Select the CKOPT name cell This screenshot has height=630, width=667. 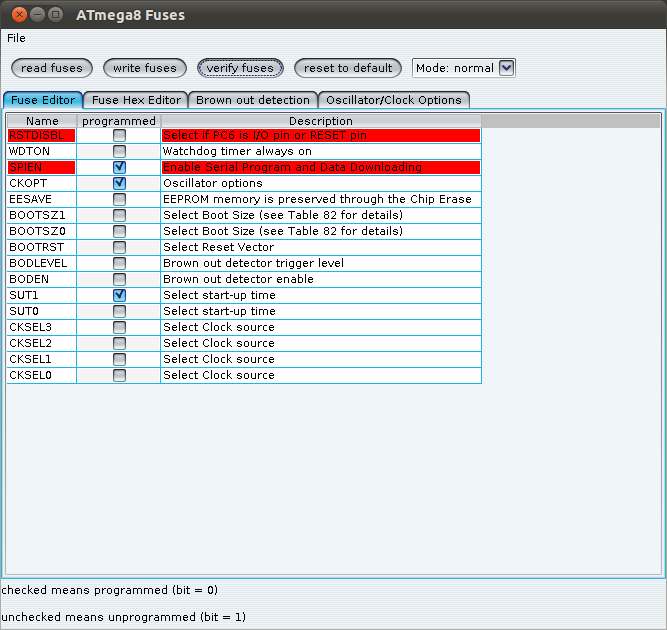(x=42, y=183)
